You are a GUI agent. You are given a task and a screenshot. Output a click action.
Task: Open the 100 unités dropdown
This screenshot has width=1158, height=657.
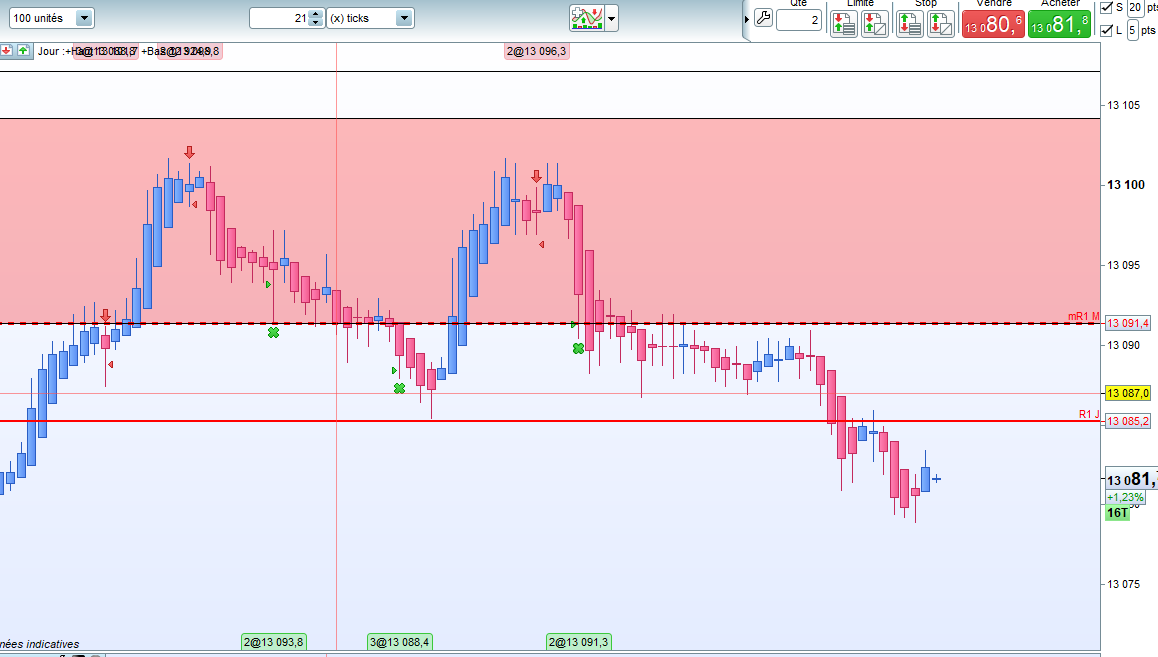point(51,18)
